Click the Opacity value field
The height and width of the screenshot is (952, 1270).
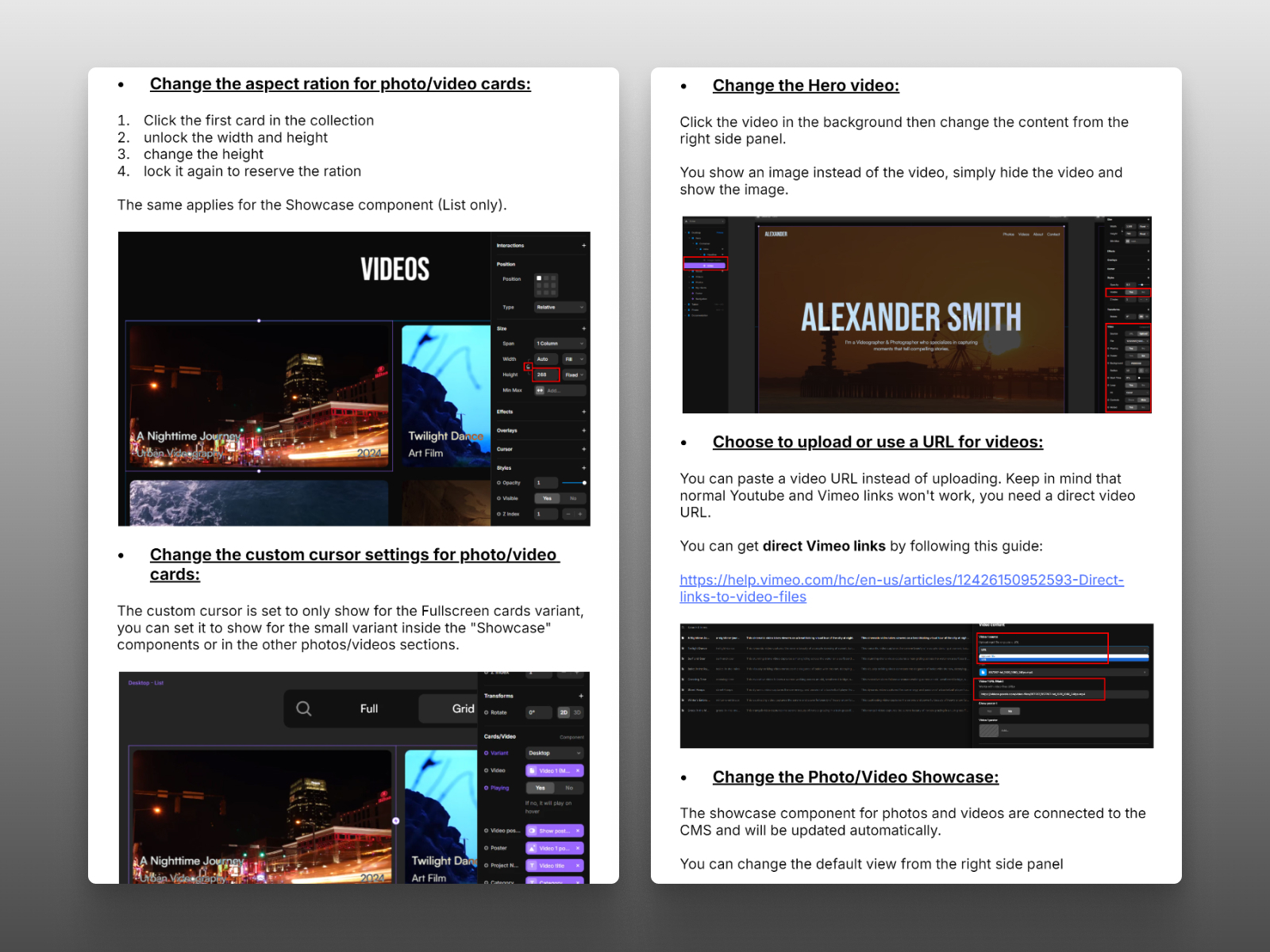546,483
